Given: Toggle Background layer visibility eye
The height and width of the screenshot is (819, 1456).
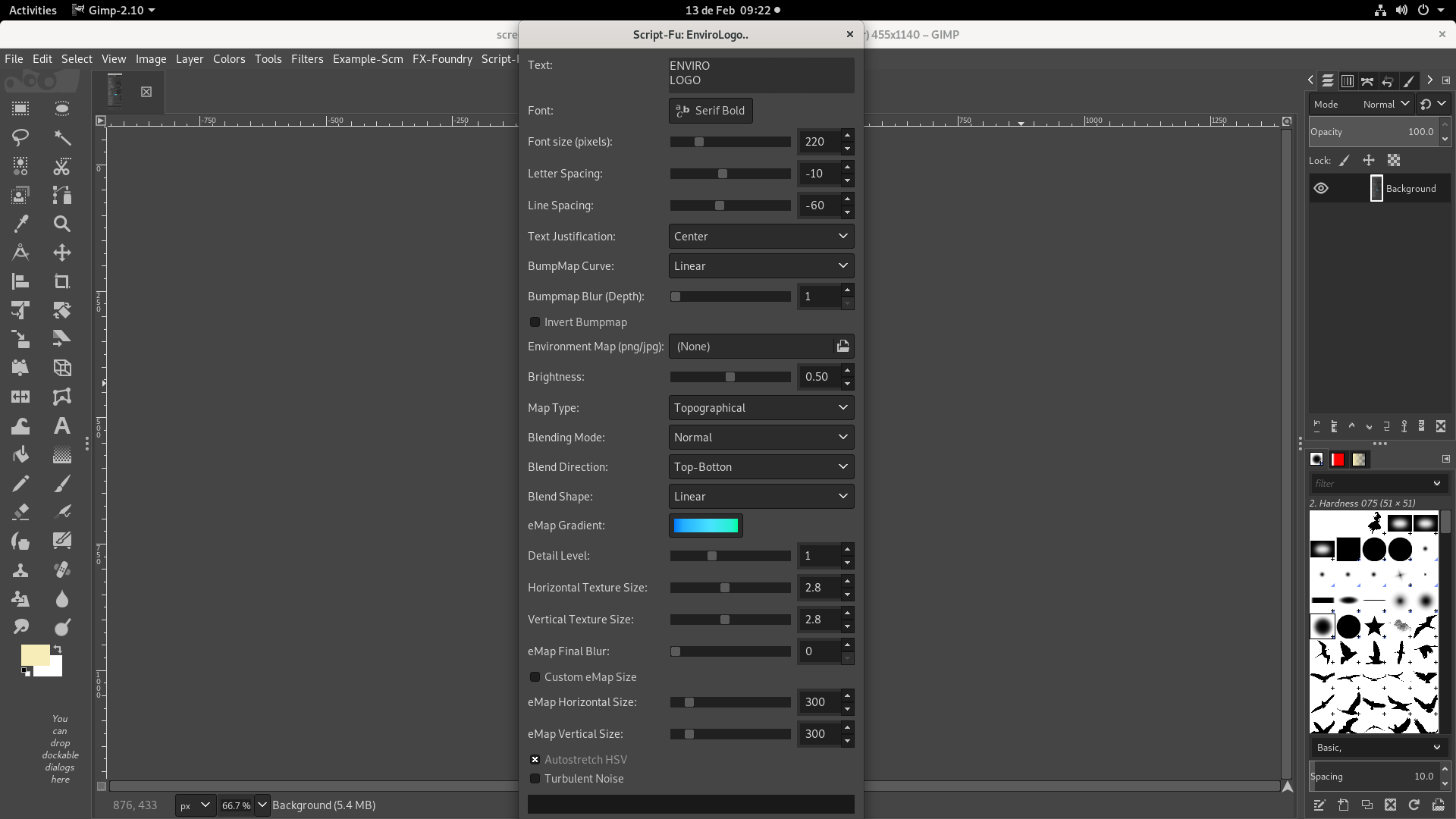Looking at the screenshot, I should (1321, 189).
